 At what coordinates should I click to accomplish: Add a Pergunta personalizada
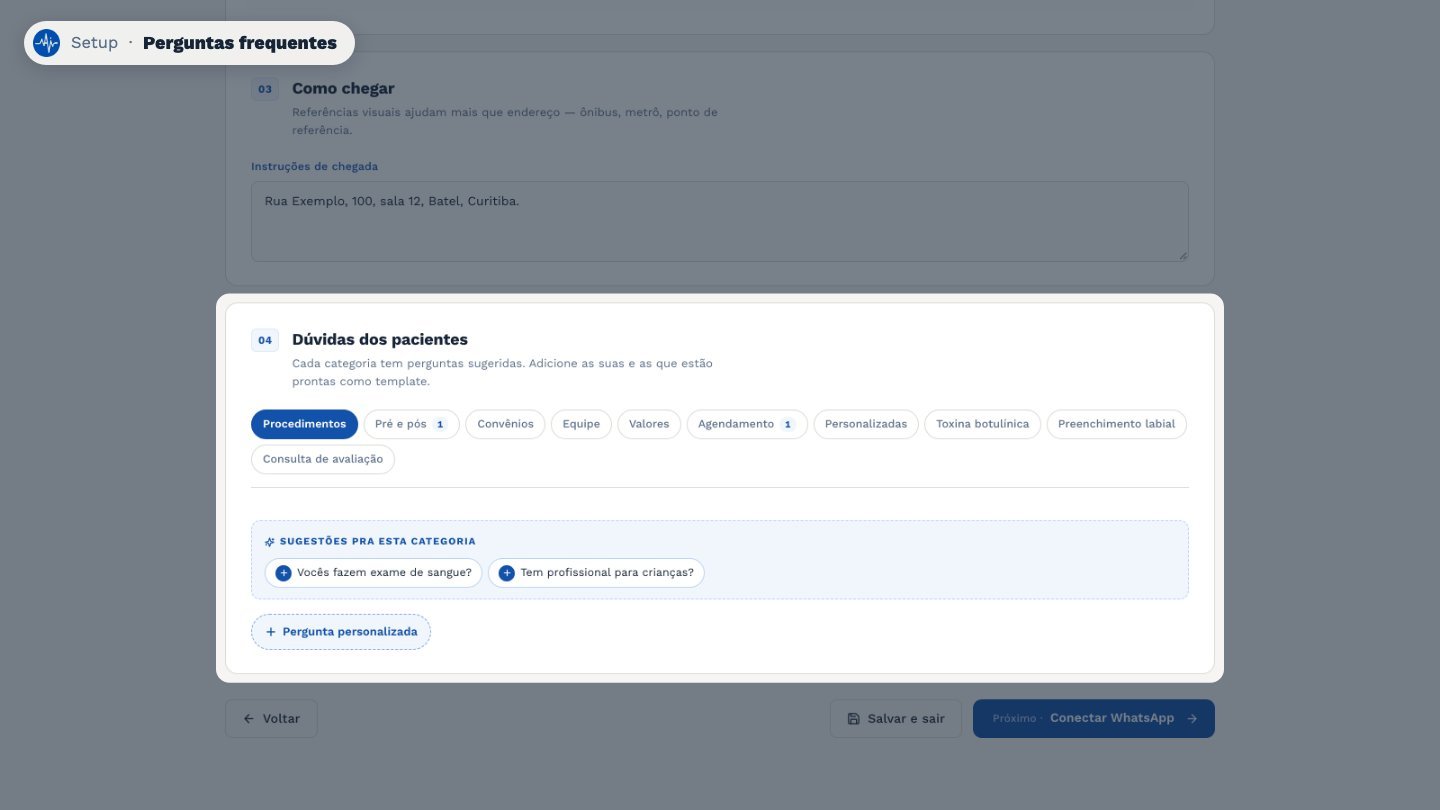click(341, 632)
